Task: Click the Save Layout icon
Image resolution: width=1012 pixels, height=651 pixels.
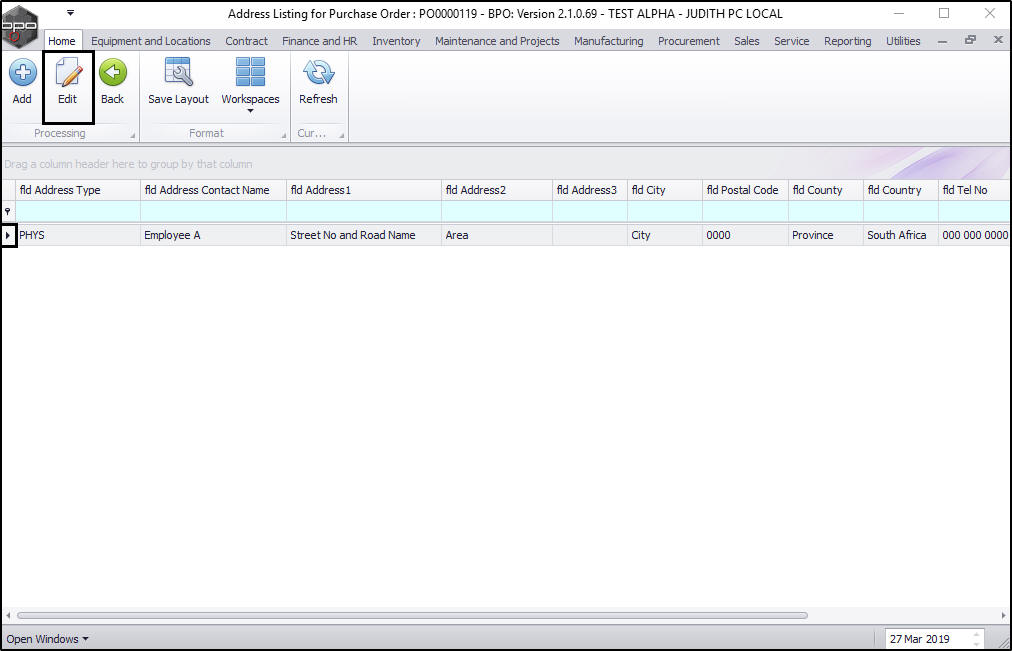Action: click(178, 72)
